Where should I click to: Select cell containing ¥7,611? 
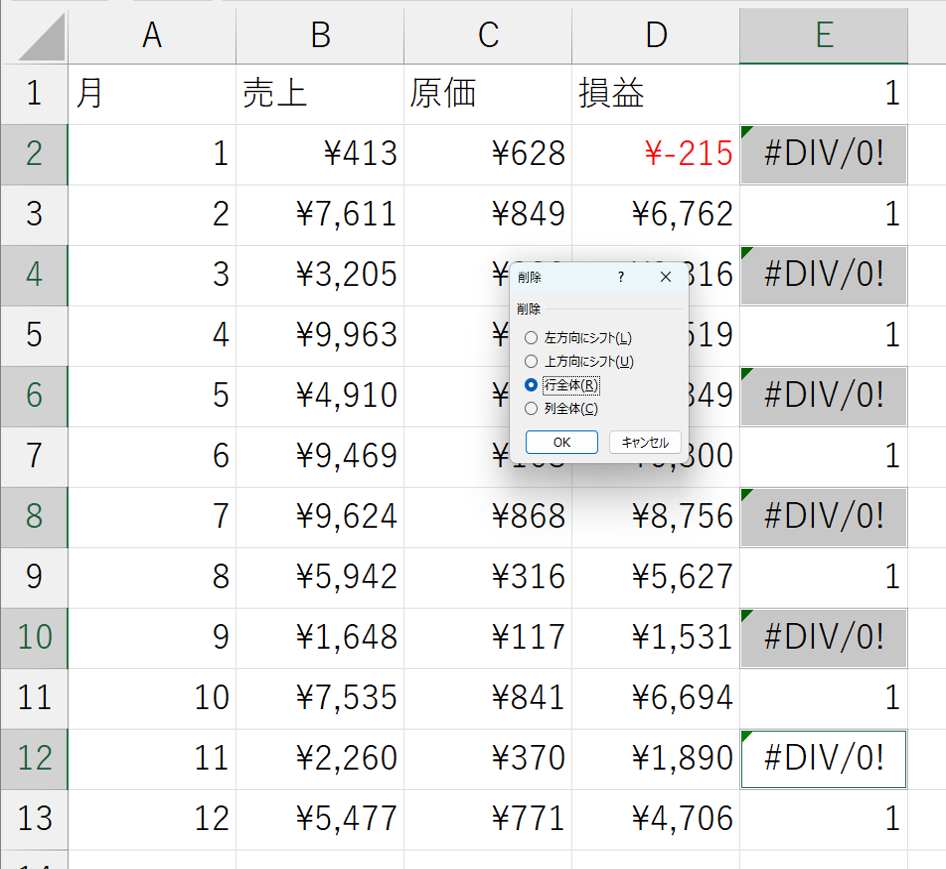[x=320, y=214]
